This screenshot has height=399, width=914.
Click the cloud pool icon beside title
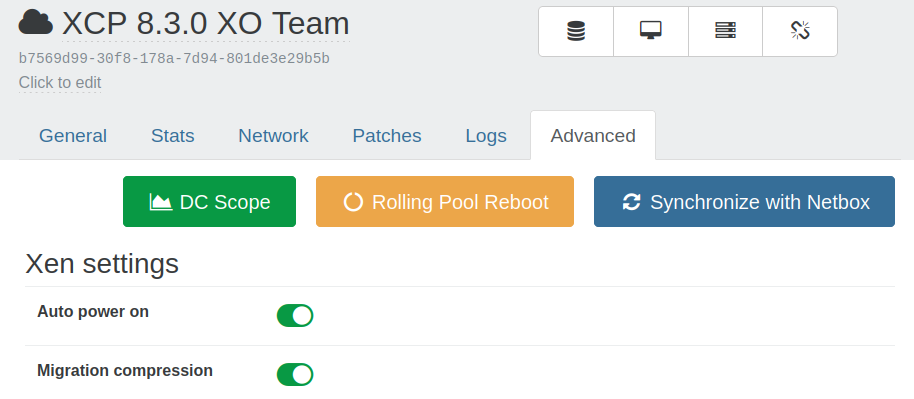click(x=36, y=23)
